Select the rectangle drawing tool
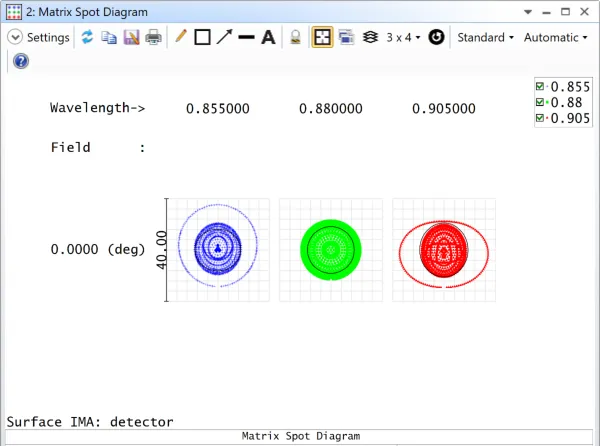 click(x=202, y=37)
